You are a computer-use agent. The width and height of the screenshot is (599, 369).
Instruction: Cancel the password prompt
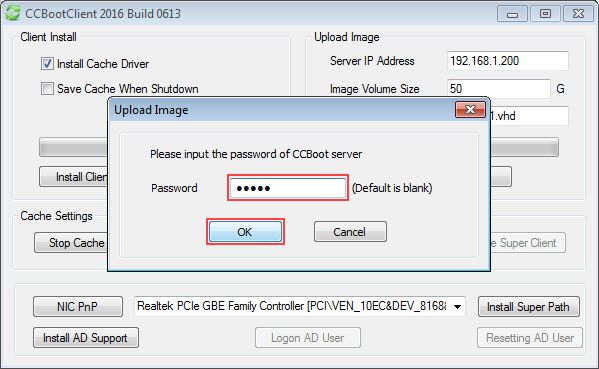tap(350, 232)
